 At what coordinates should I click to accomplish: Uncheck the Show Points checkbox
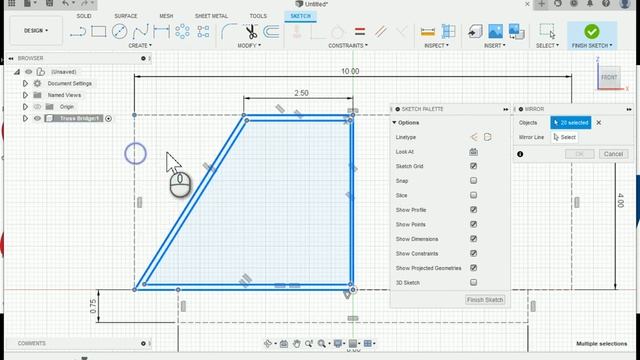(473, 224)
